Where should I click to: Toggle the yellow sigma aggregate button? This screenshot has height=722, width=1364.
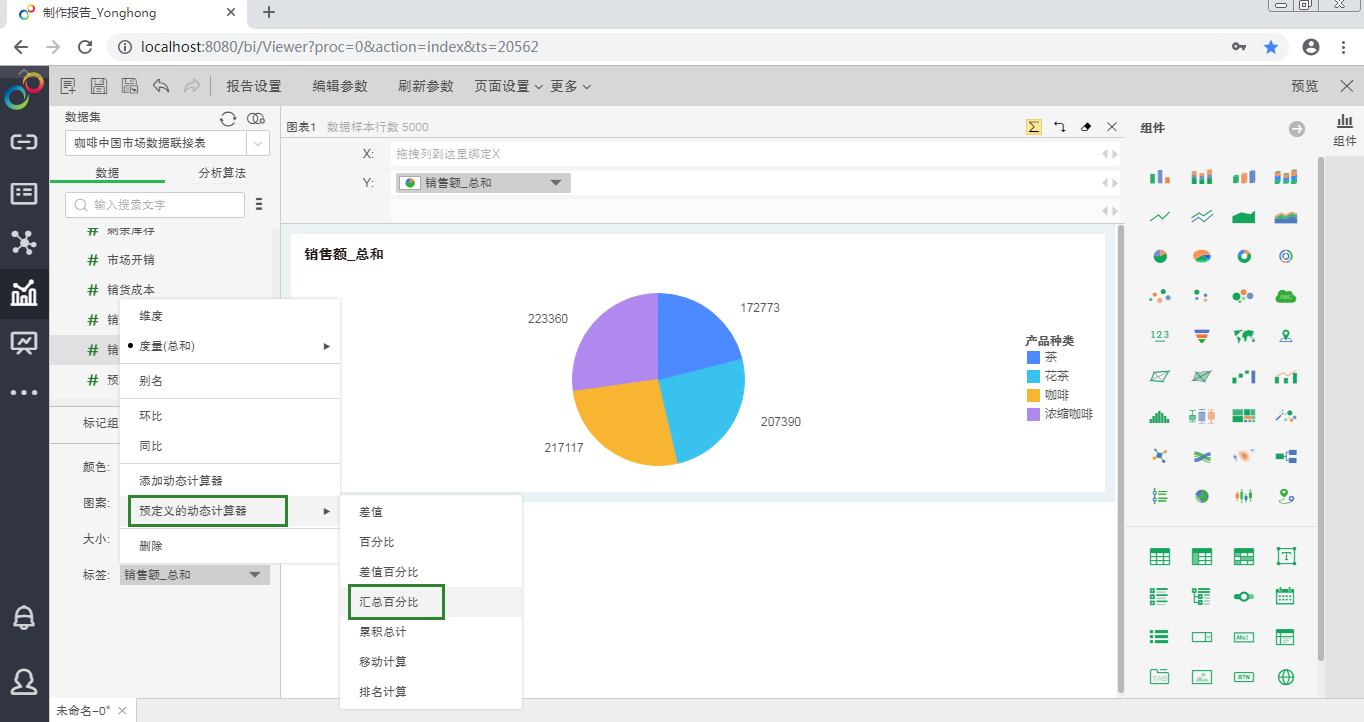click(x=1034, y=127)
